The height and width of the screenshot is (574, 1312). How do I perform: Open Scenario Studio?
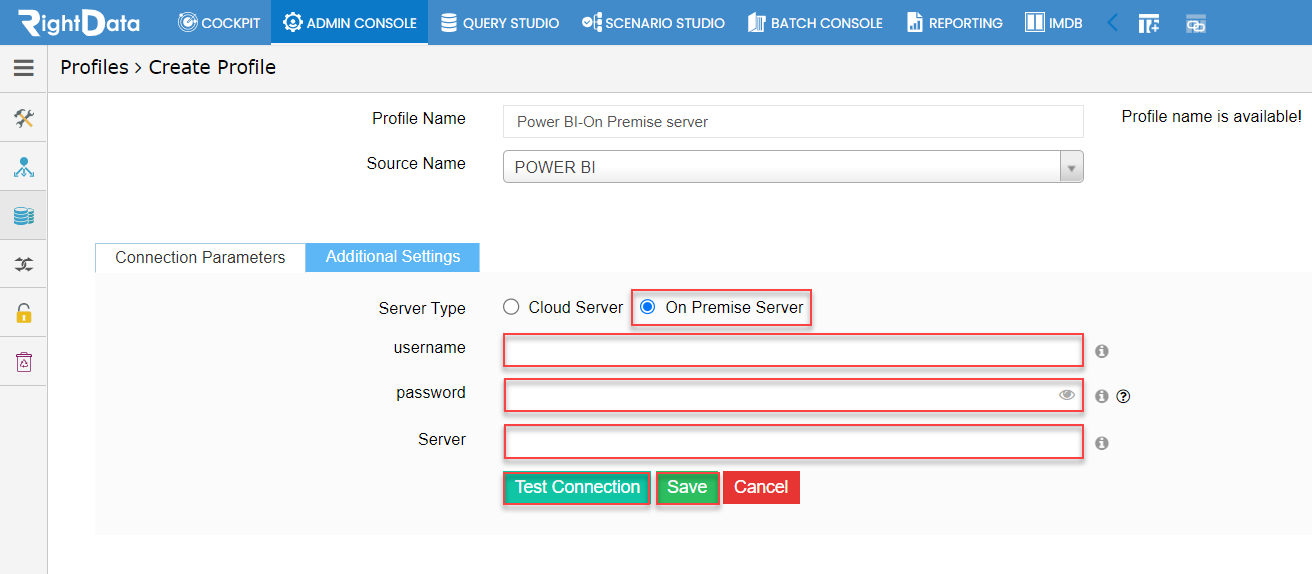[x=653, y=22]
